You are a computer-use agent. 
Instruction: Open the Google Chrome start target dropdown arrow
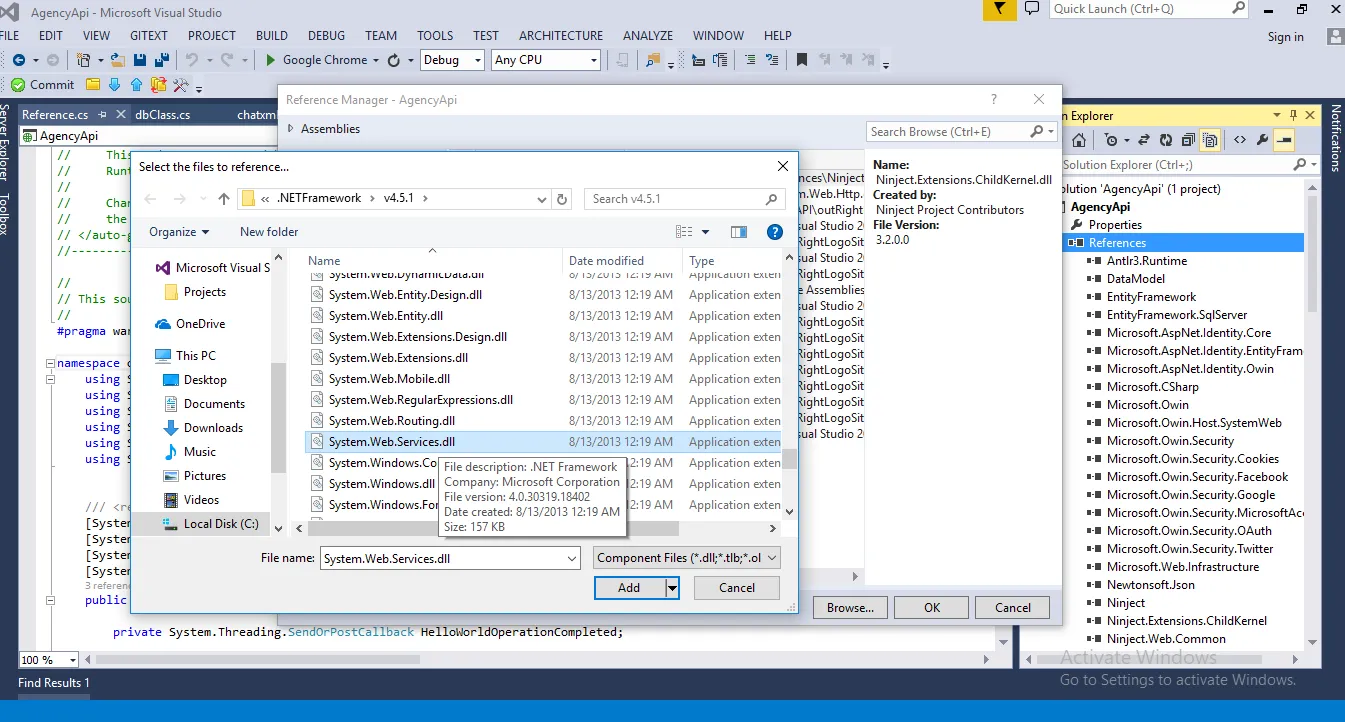376,60
